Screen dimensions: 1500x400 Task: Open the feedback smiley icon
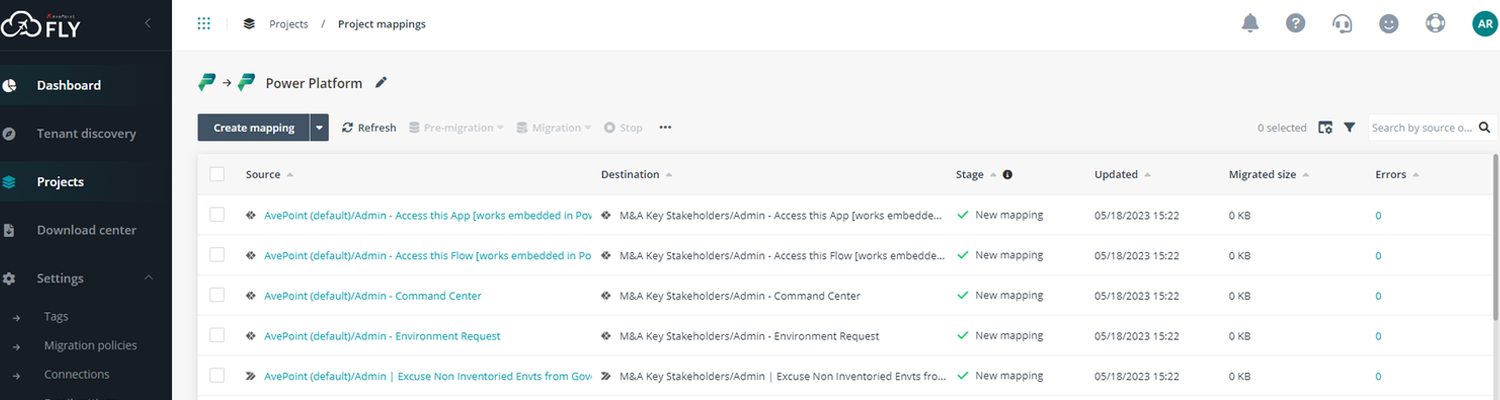[1389, 23]
